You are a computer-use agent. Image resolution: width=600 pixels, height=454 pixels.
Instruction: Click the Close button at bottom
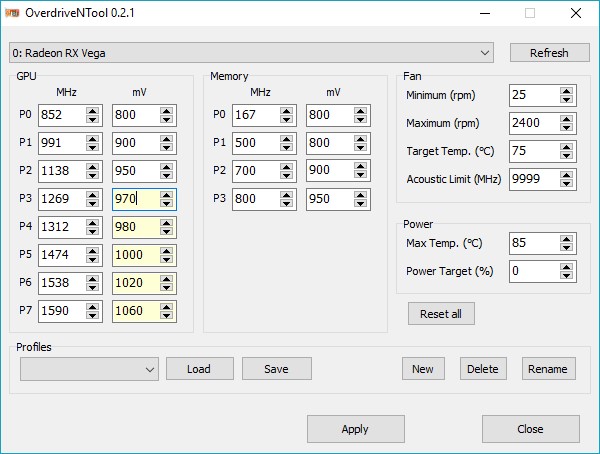tap(531, 429)
